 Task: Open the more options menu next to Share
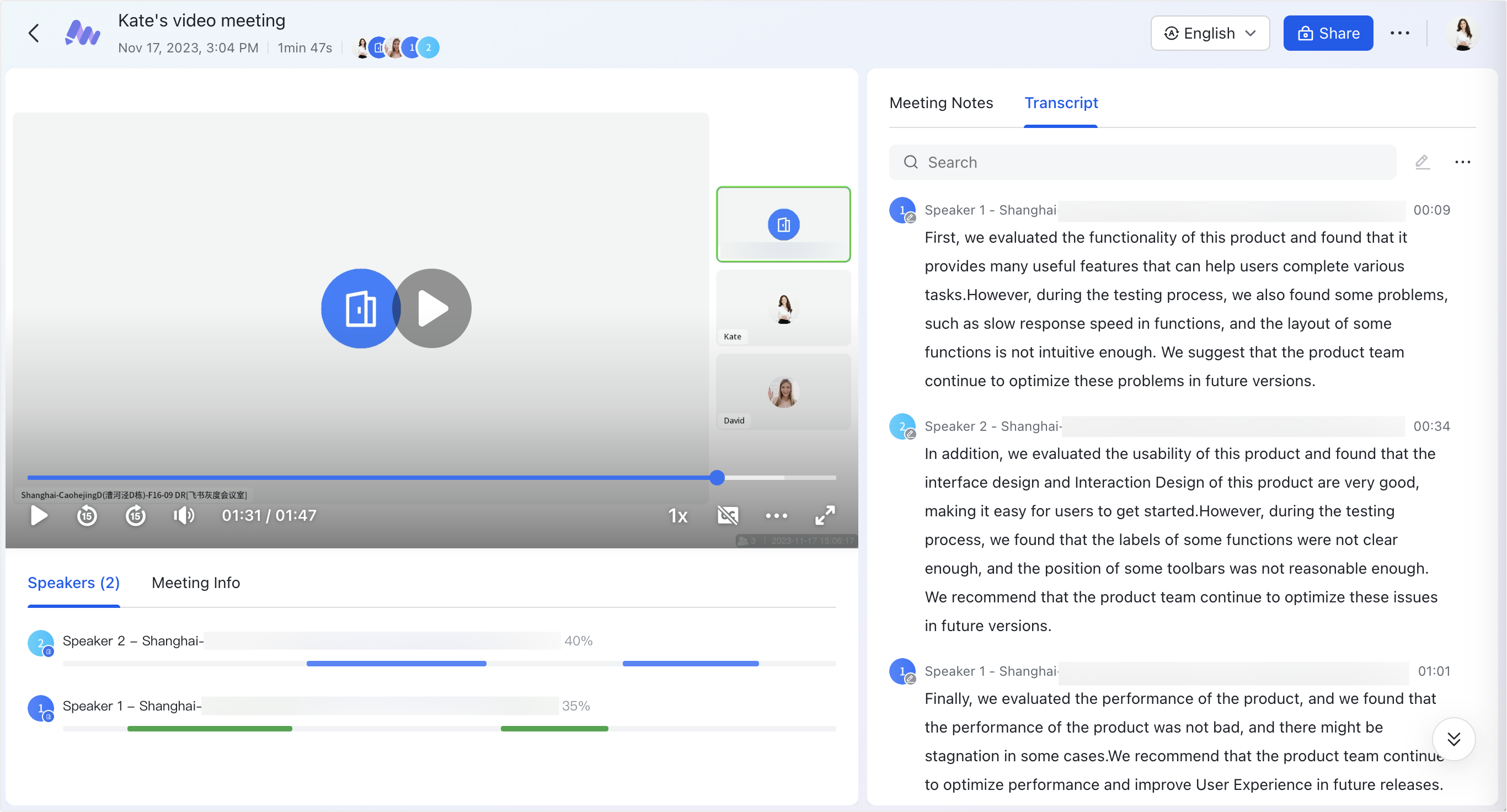point(1400,33)
